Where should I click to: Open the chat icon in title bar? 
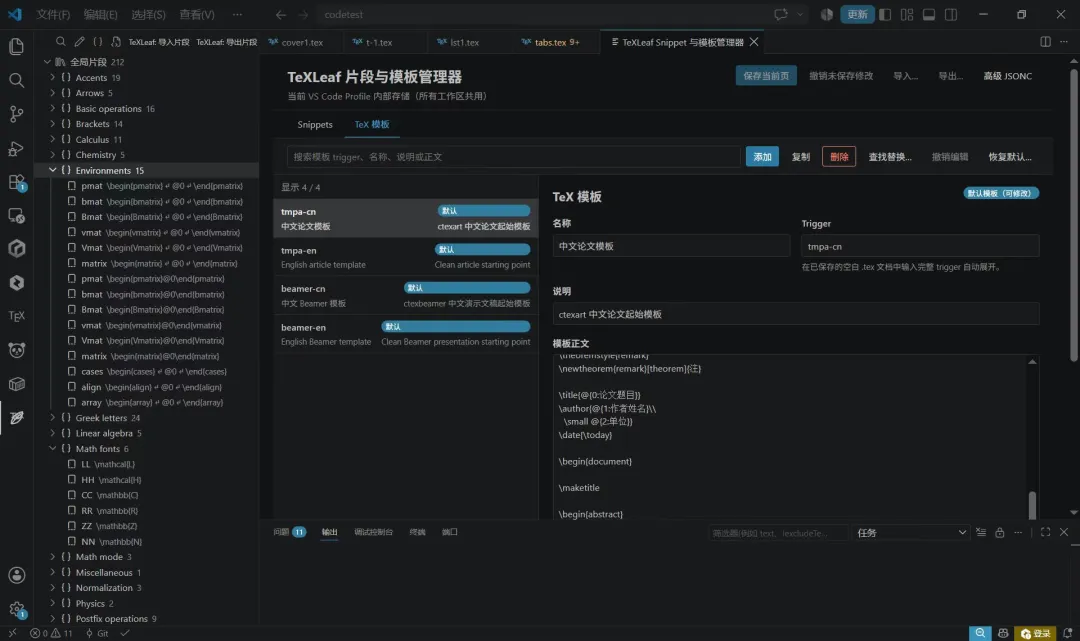780,14
